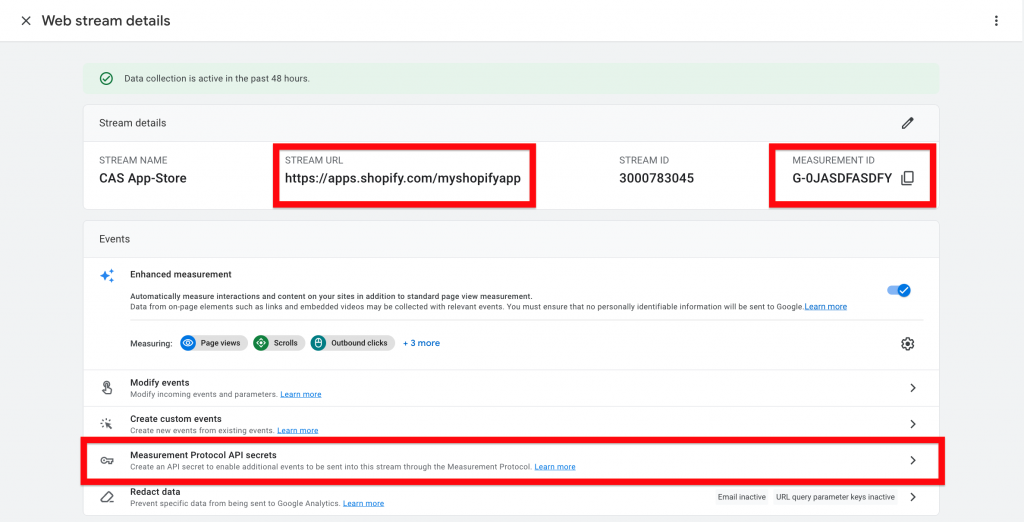The height and width of the screenshot is (522, 1024).
Task: Open Learn more in Enhanced measurement description
Action: tap(825, 306)
